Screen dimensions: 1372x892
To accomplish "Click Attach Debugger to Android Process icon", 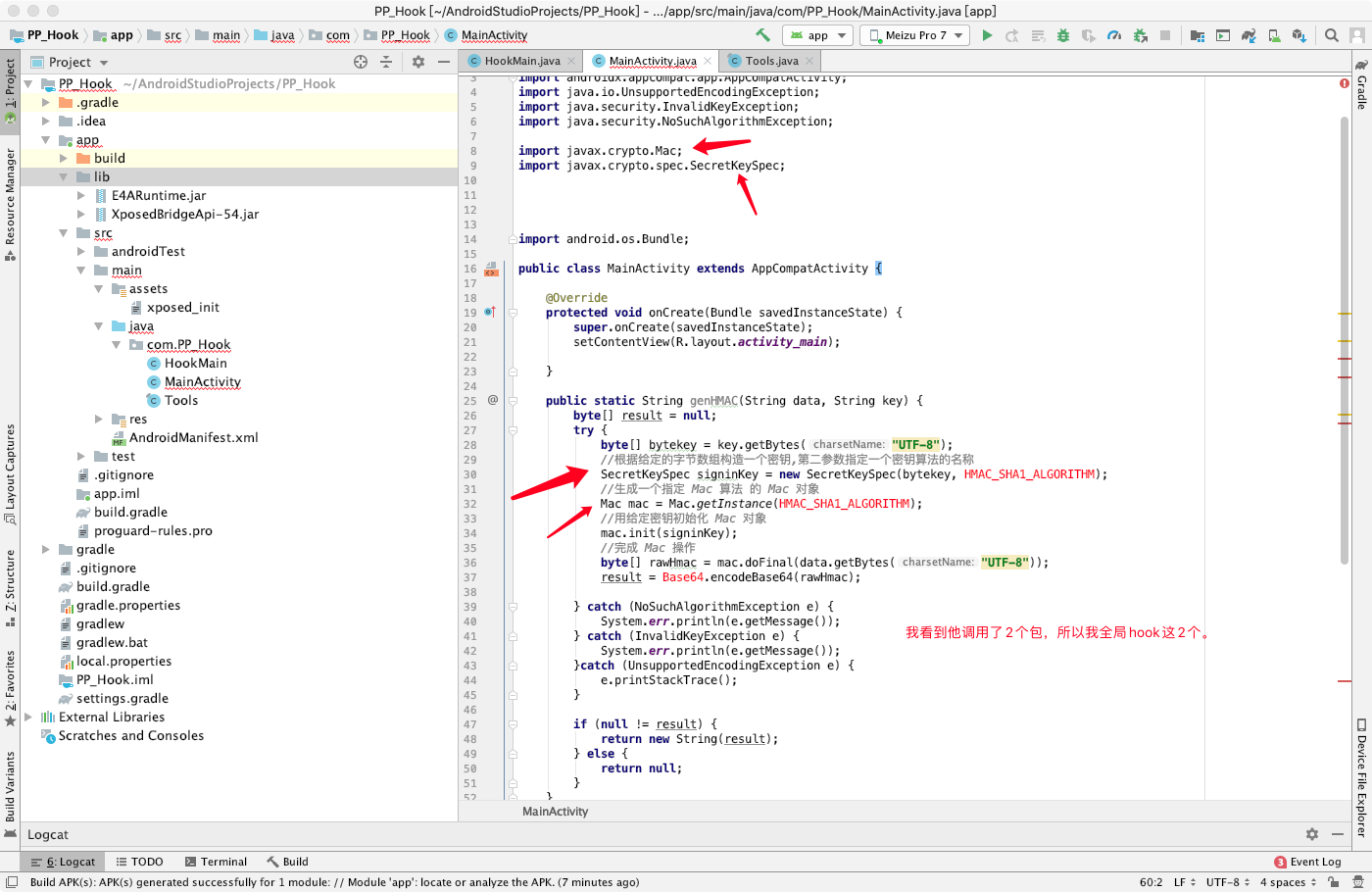I will (1140, 35).
